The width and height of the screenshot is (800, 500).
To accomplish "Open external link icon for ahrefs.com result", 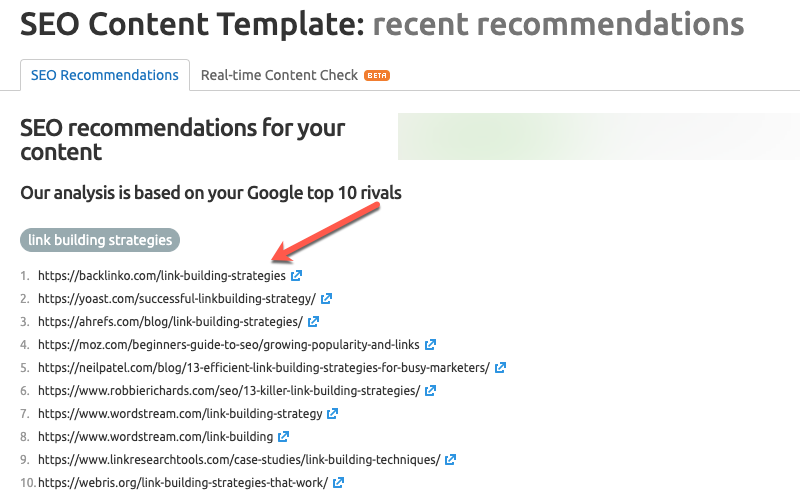I will pos(313,321).
